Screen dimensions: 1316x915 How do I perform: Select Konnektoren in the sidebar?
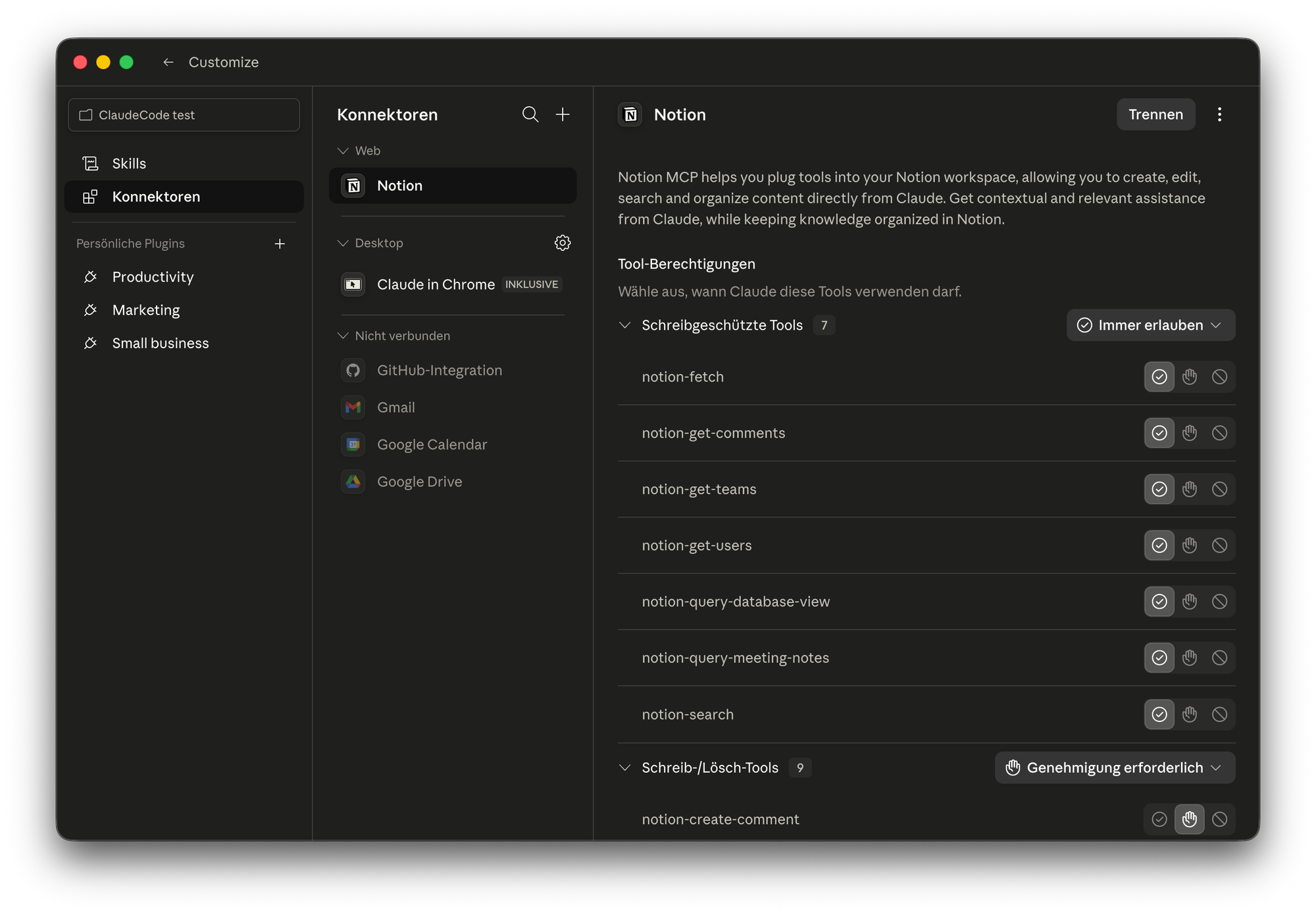tap(184, 196)
